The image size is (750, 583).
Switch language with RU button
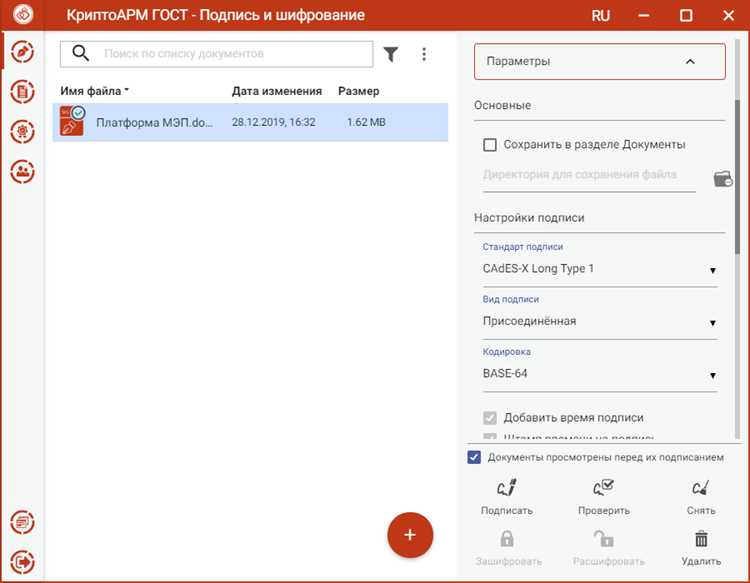(x=600, y=15)
